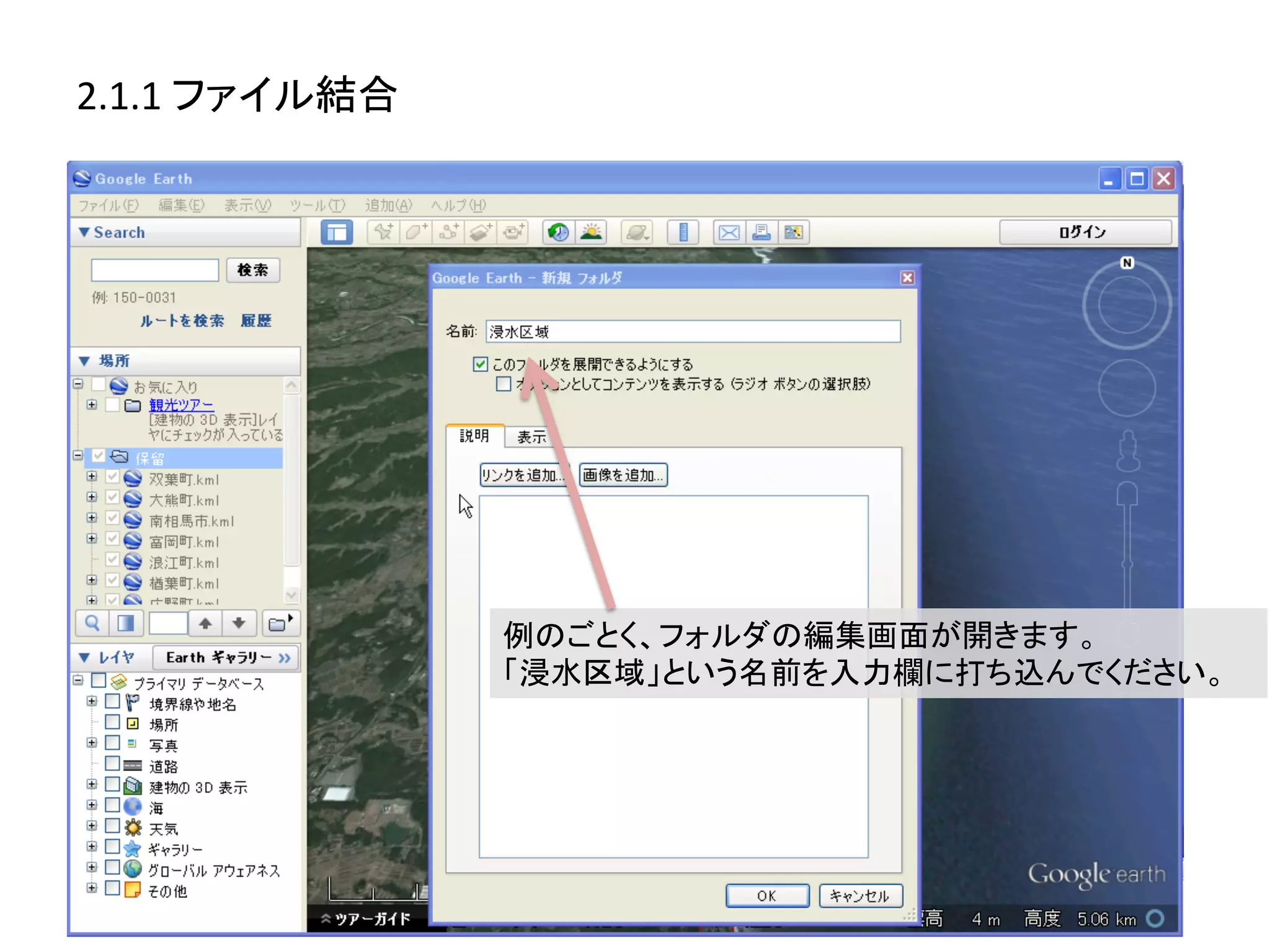1270x952 pixels.
Task: Toggle the 境界線や地名 layer checkbox
Action: click(x=112, y=701)
